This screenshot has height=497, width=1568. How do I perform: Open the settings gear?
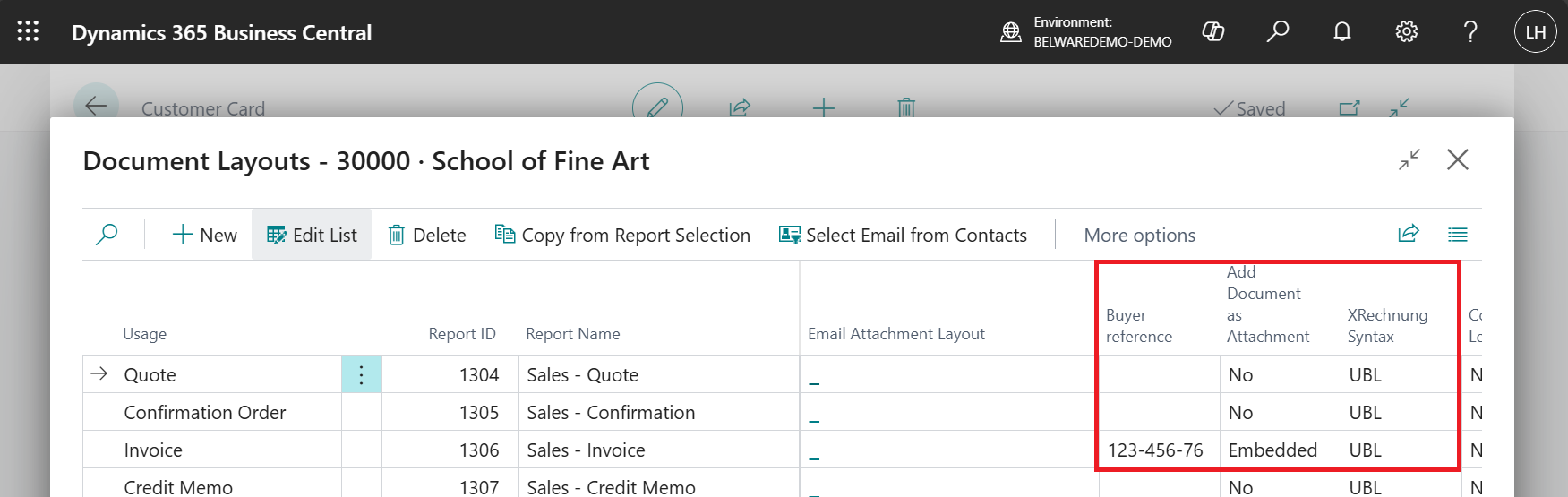click(x=1407, y=31)
